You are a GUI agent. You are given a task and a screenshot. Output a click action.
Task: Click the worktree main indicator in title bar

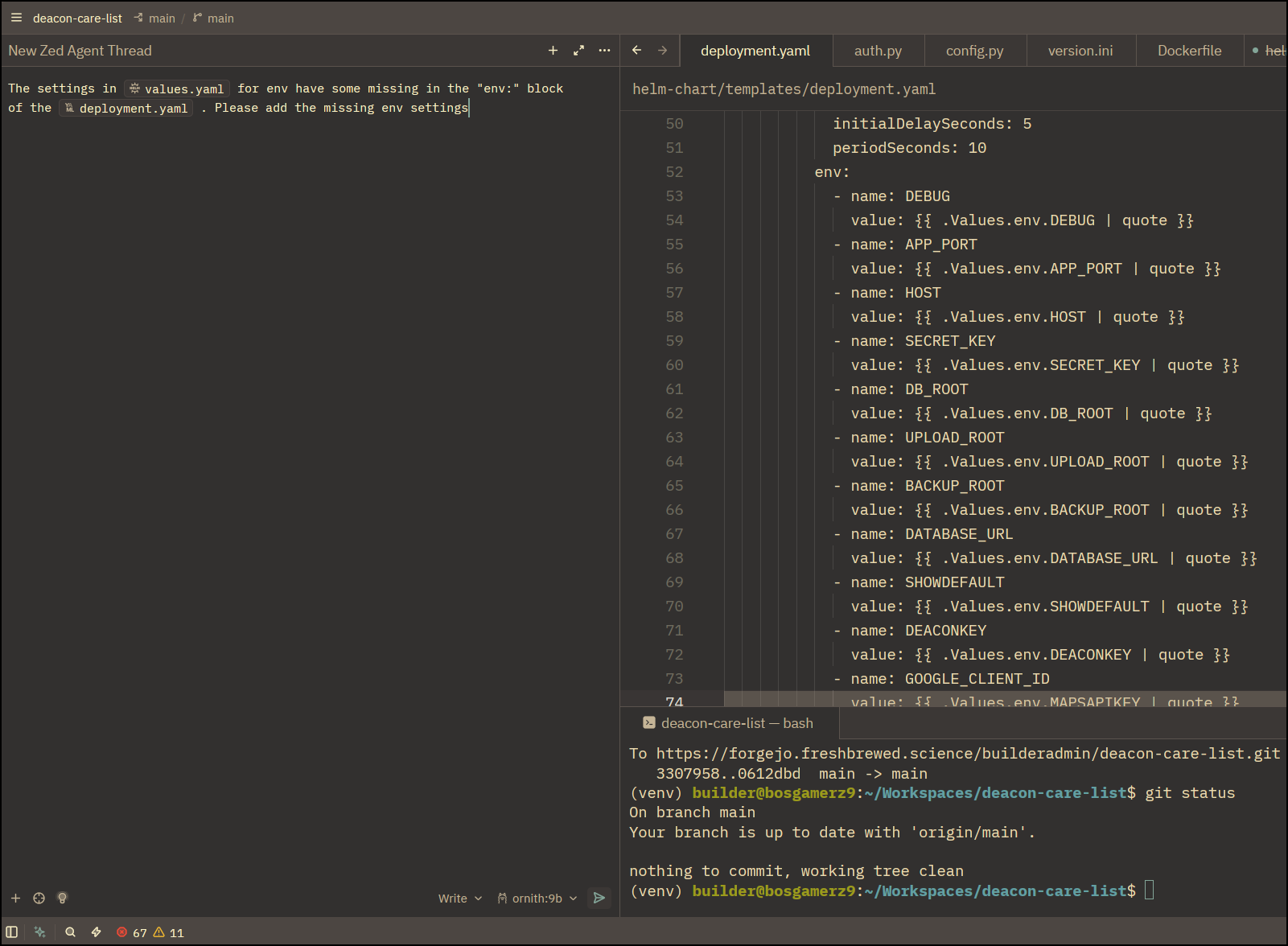[x=154, y=18]
